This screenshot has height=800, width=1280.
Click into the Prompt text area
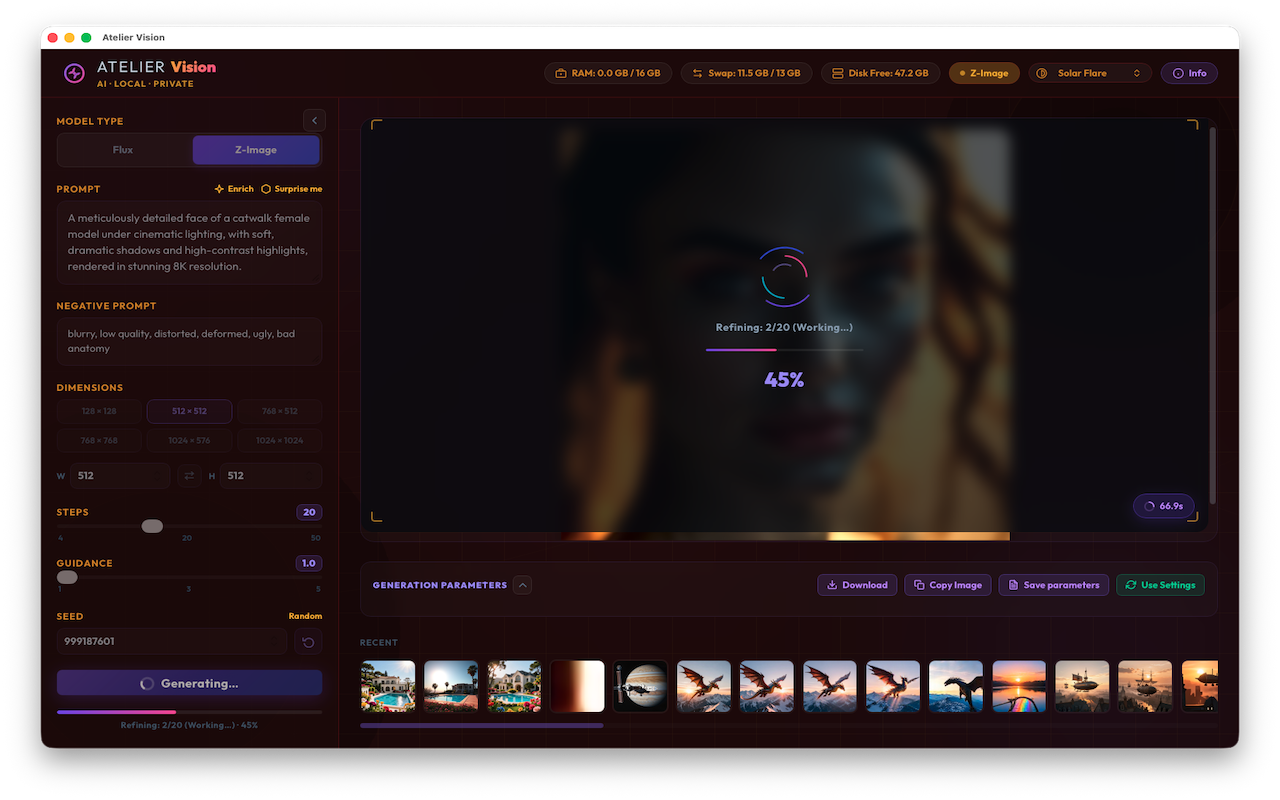pyautogui.click(x=189, y=242)
